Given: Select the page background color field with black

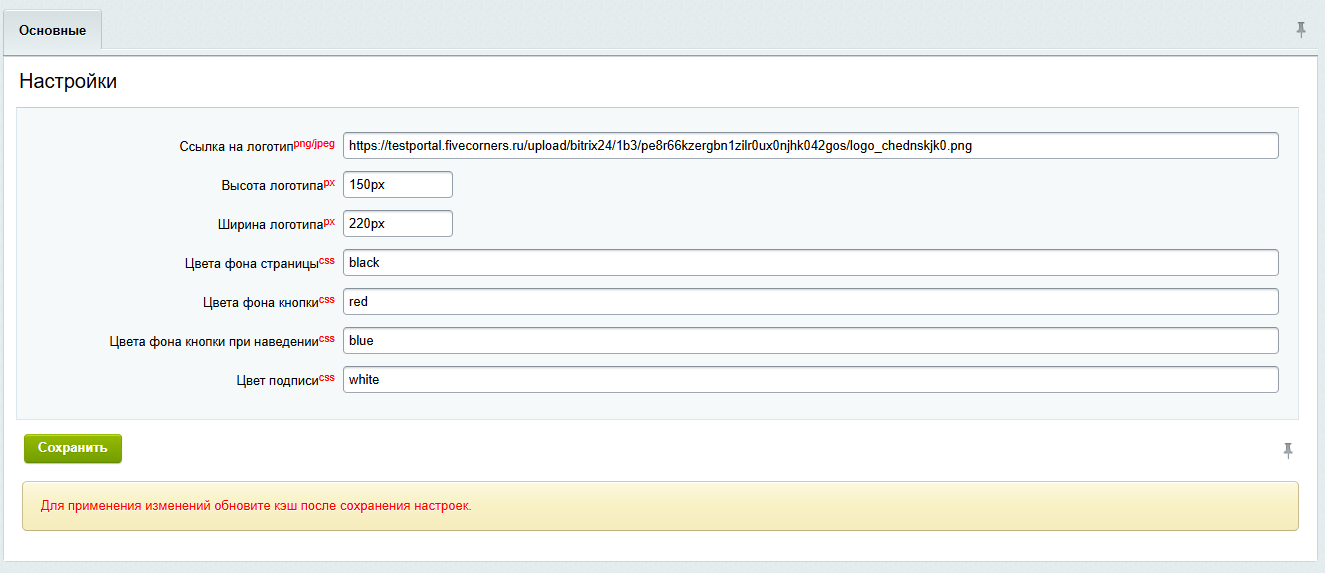Looking at the screenshot, I should pos(810,263).
